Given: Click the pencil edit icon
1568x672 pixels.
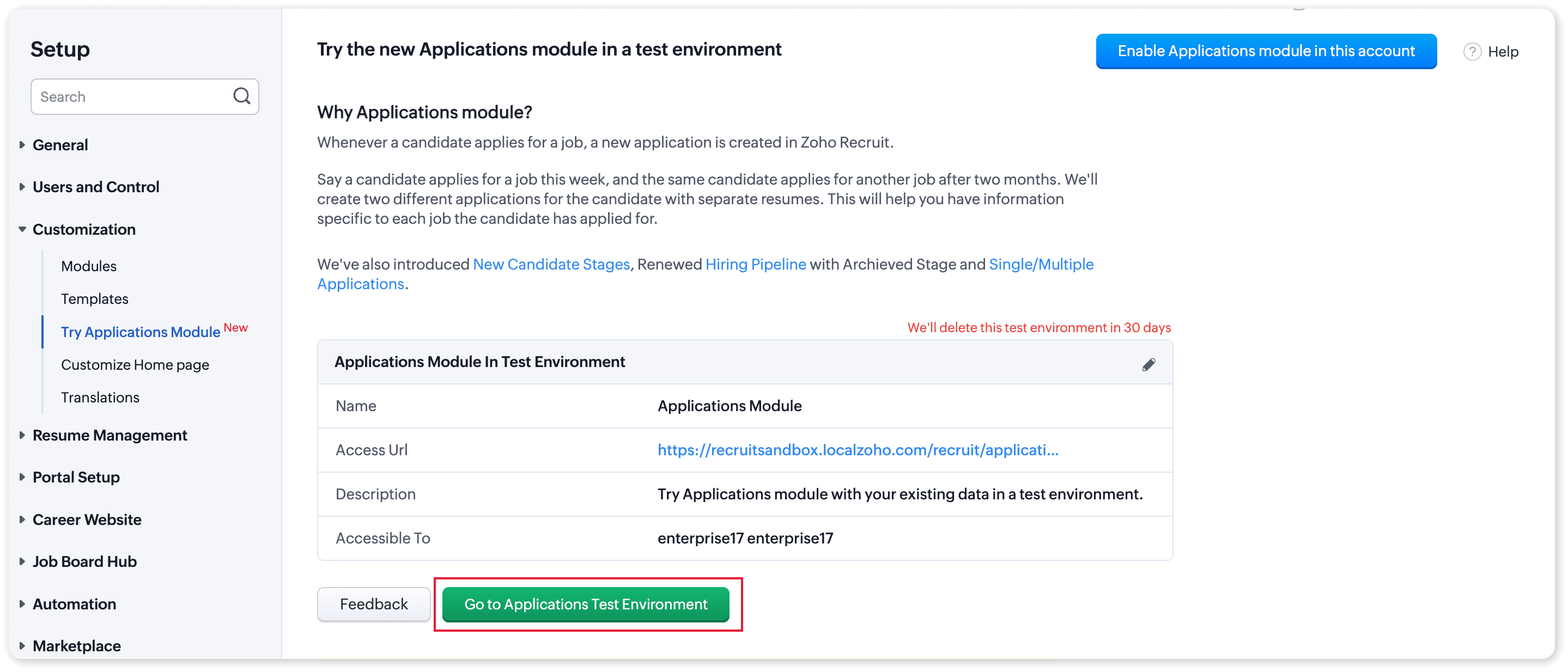Looking at the screenshot, I should point(1148,364).
